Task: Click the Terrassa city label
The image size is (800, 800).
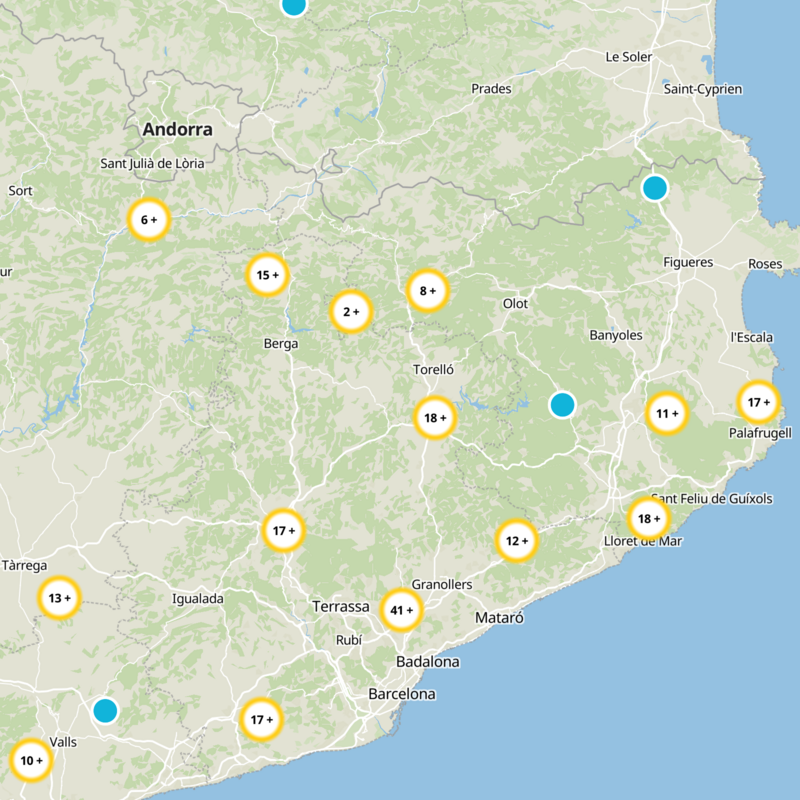Action: [341, 607]
